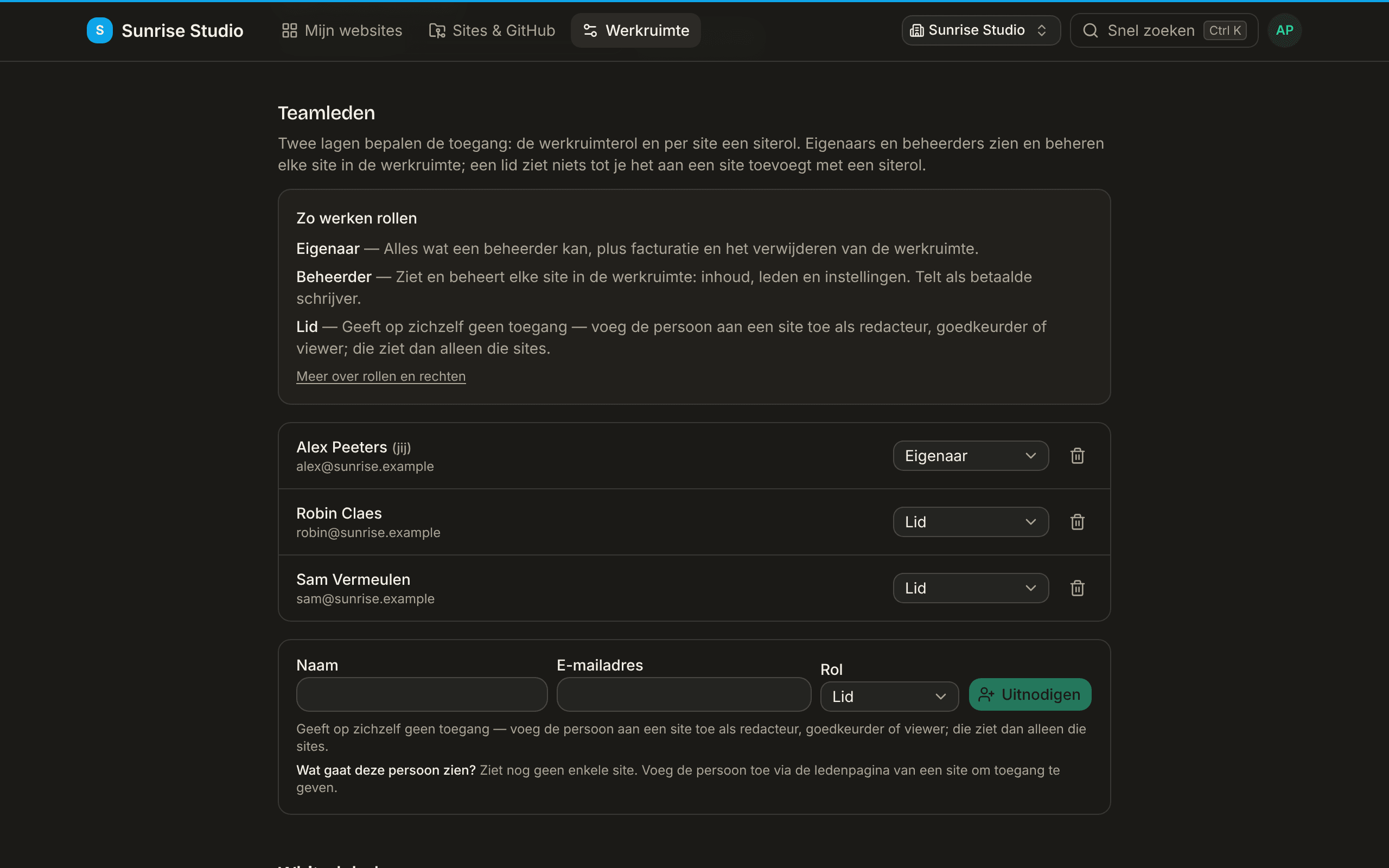The height and width of the screenshot is (868, 1389).
Task: Open Alex Peeters' Eigenaar role dropdown
Action: coord(971,456)
